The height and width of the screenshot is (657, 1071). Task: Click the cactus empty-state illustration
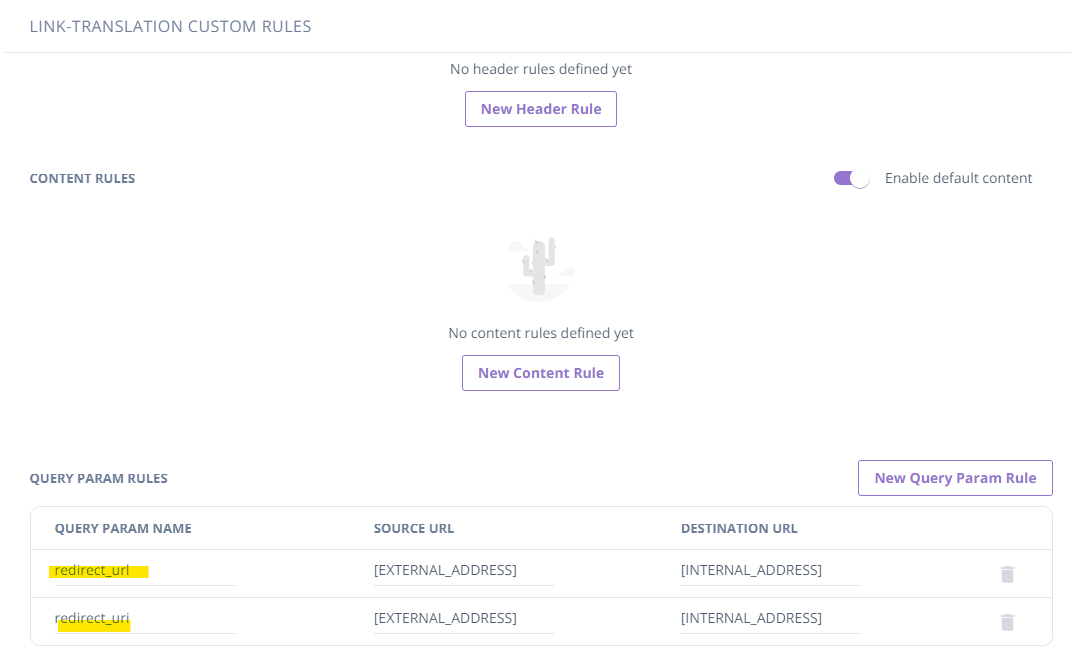541,268
